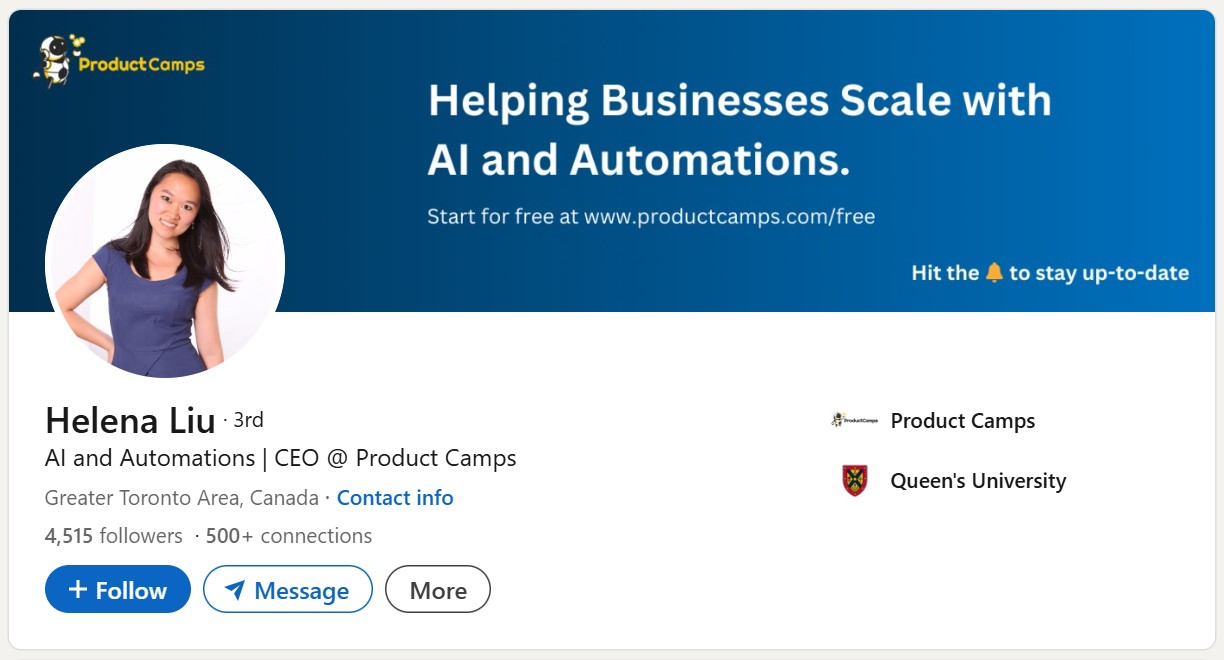Open the Queen's University name link
The image size is (1224, 660).
click(978, 481)
